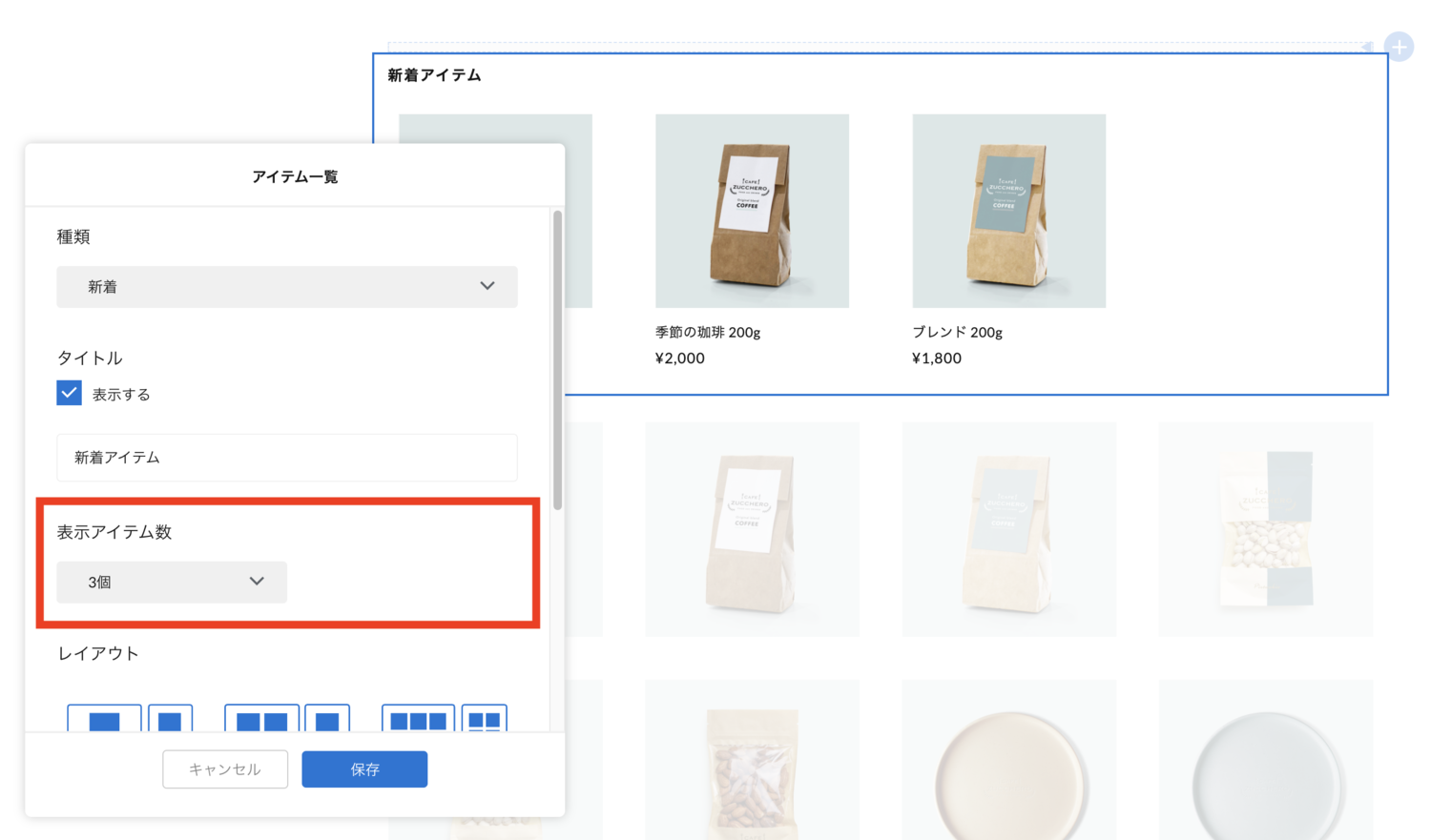Click the ブレンド 200g product name
This screenshot has height=840, width=1431.
pyautogui.click(x=958, y=333)
